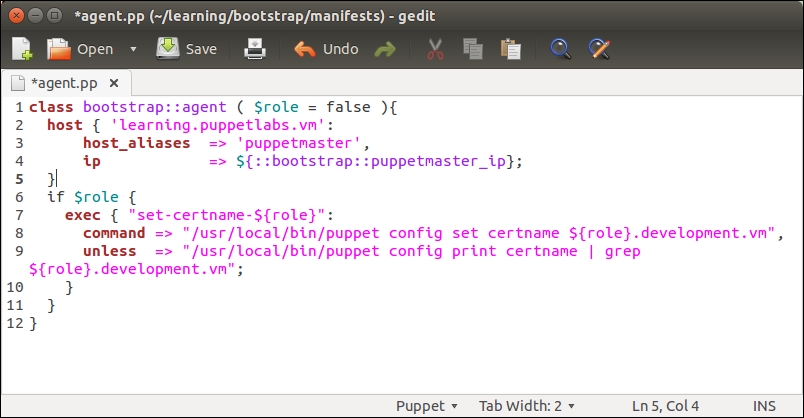This screenshot has height=418, width=804.
Task: Cut selection with the scissors icon
Action: (x=435, y=49)
